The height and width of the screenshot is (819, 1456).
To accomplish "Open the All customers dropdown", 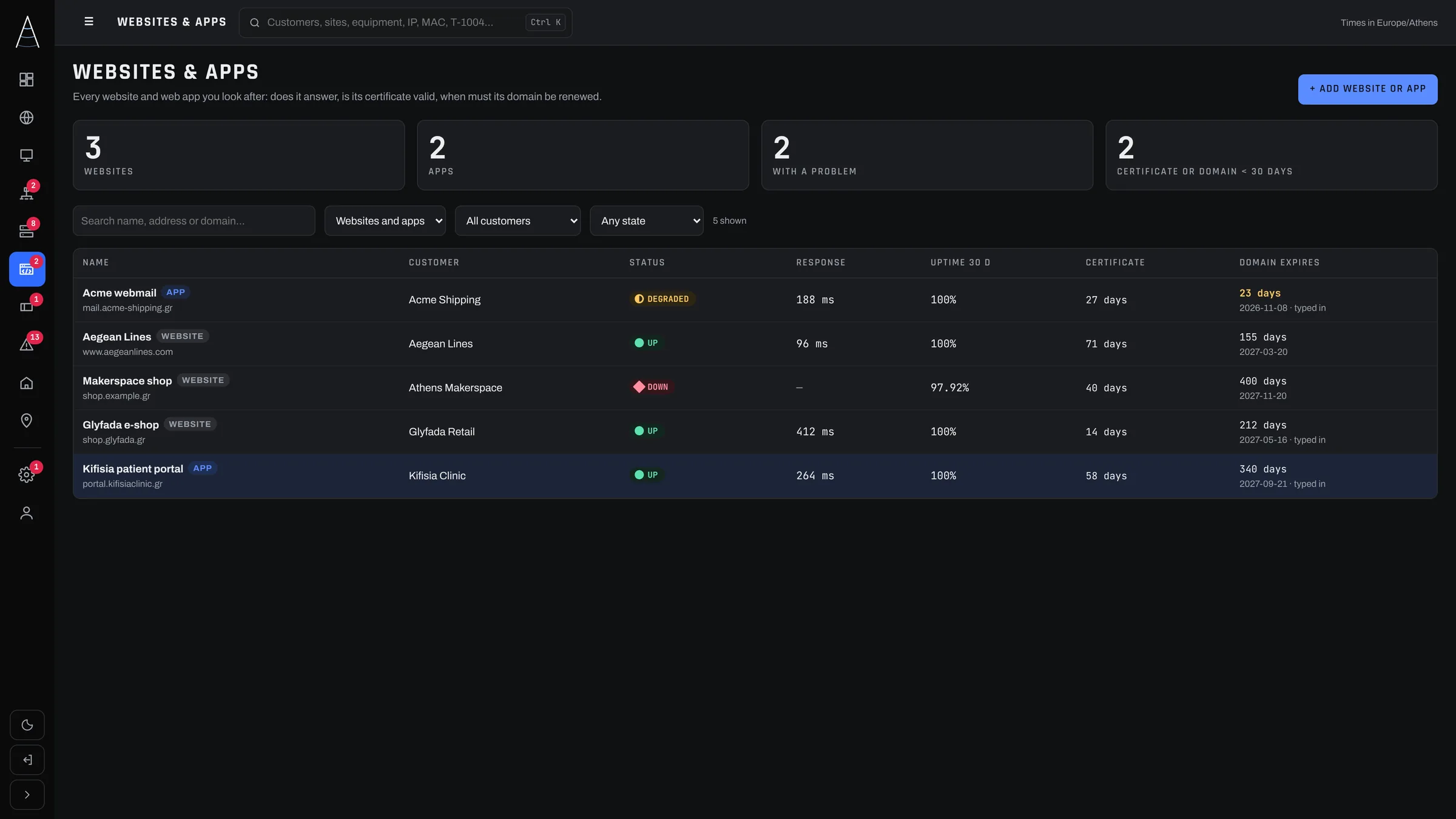I will click(x=517, y=221).
